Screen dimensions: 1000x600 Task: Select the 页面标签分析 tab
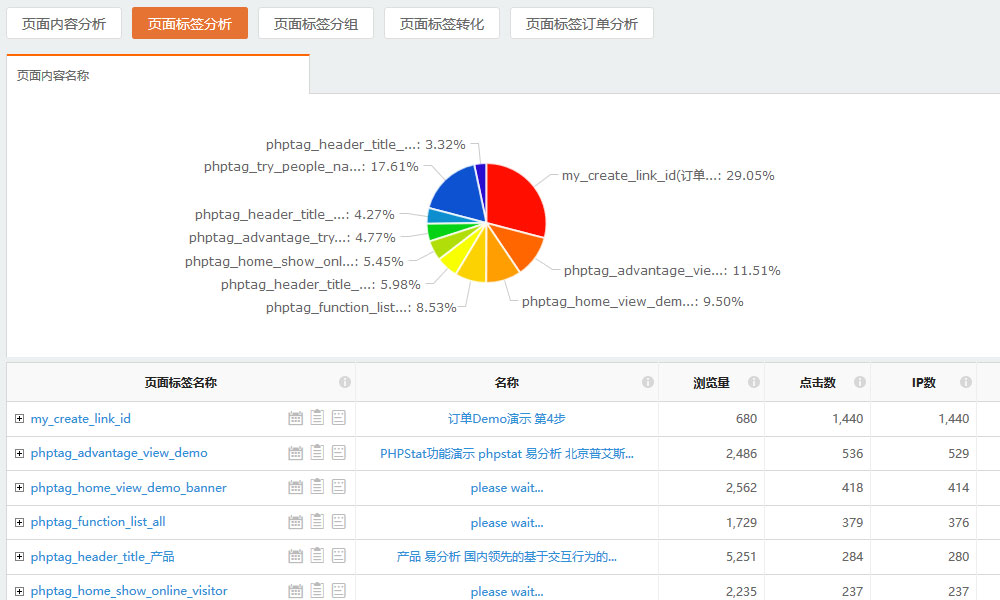(x=189, y=24)
